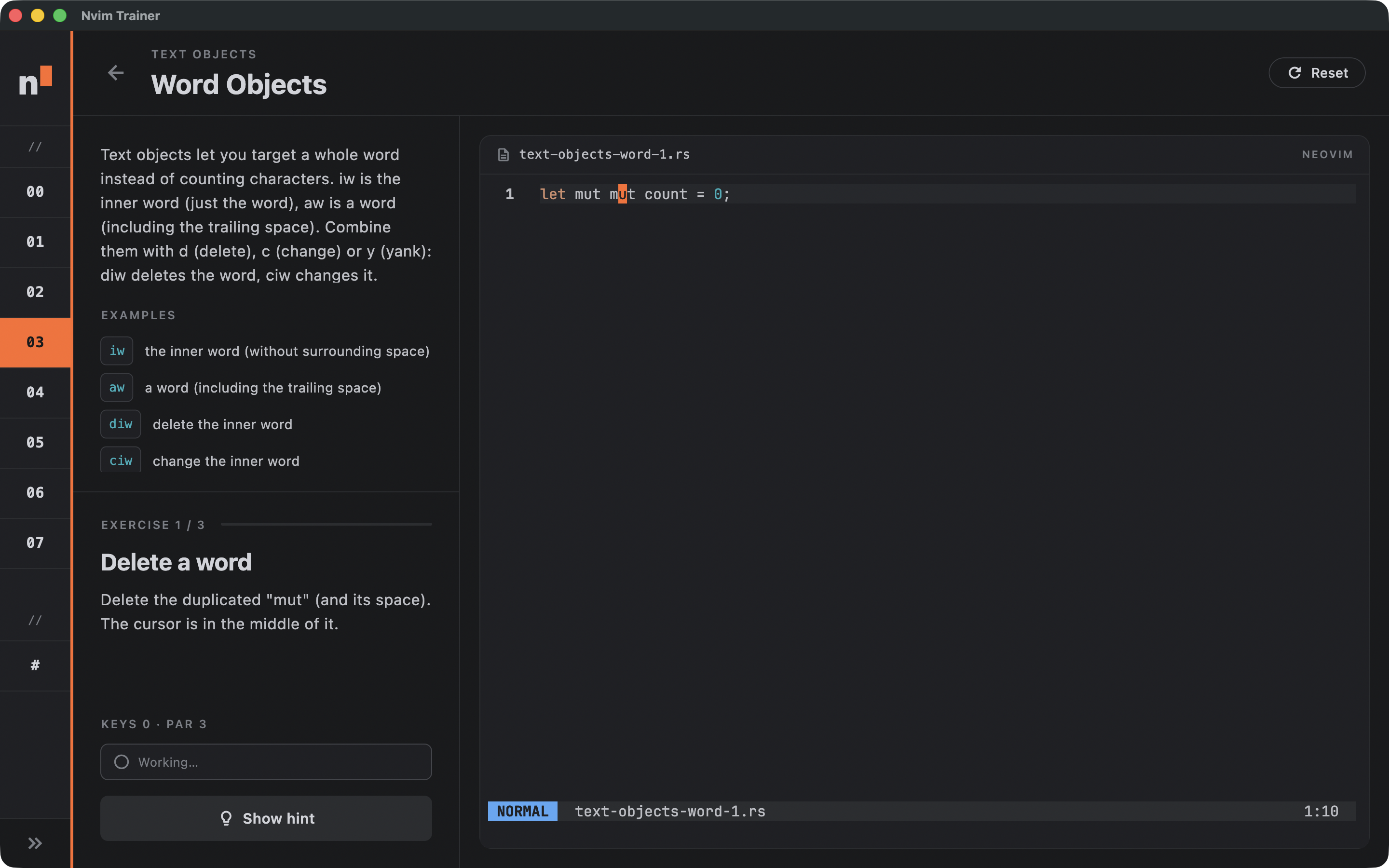Click the Word Objects lesson title
The image size is (1389, 868).
coord(239,84)
